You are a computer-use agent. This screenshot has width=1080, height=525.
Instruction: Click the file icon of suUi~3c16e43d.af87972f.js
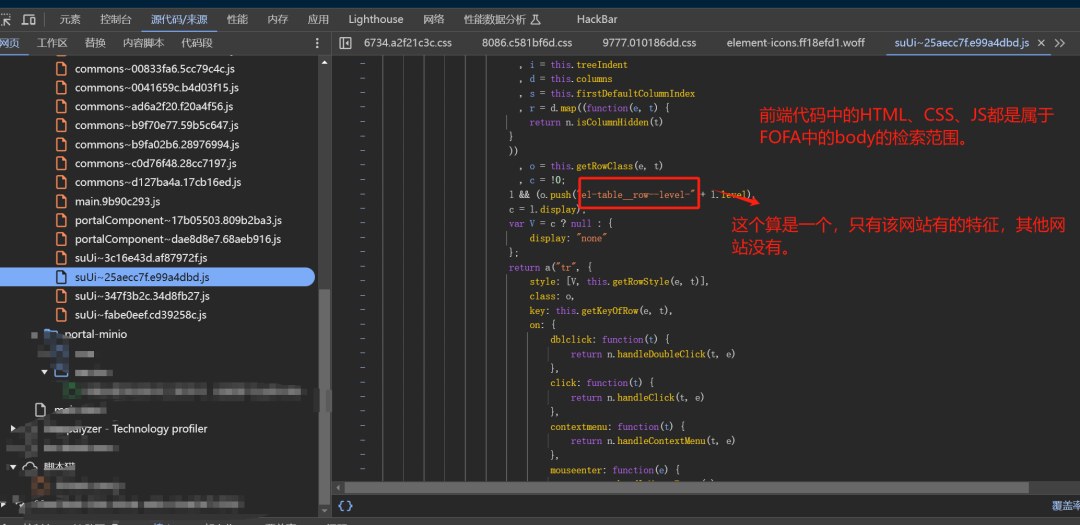tap(61, 258)
